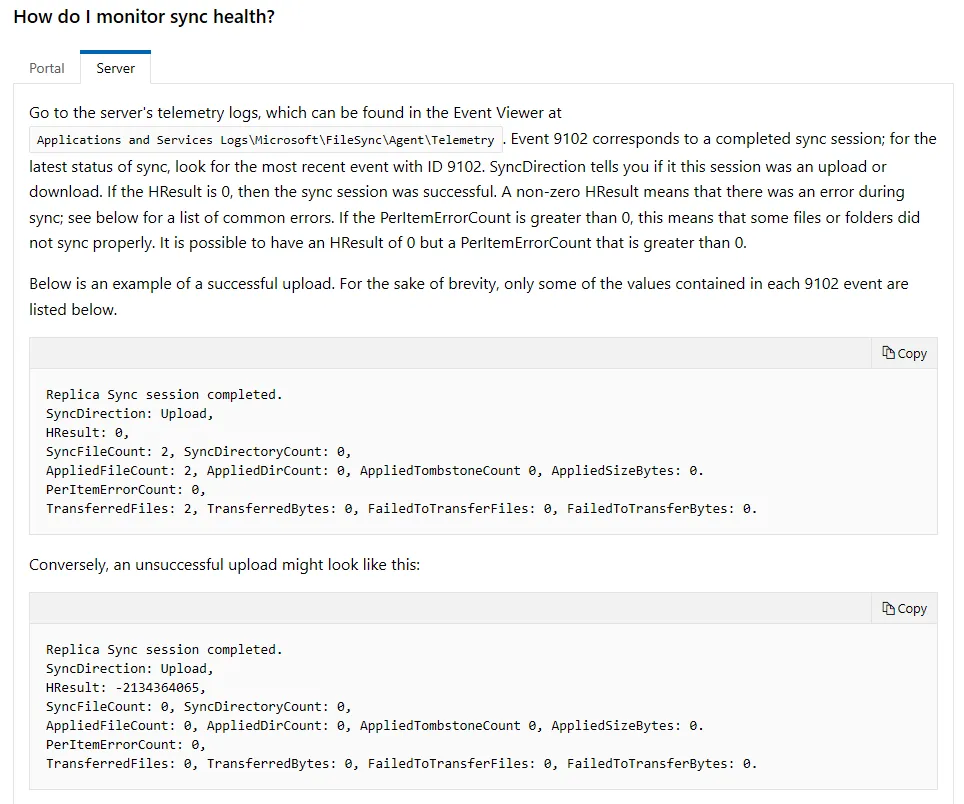Click the "How do I monitor sync health?" heading
Image resolution: width=964 pixels, height=804 pixels.
click(144, 17)
